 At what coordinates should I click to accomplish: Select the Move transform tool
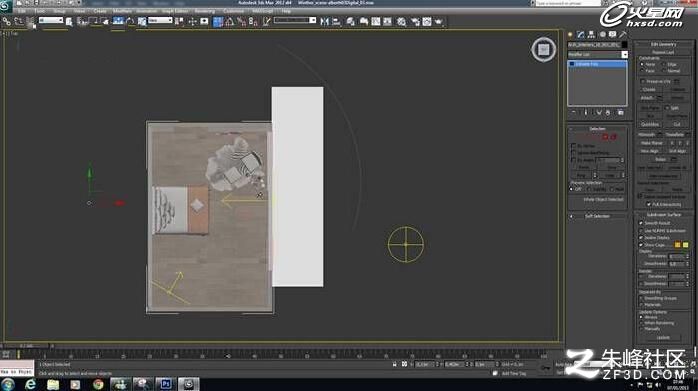point(118,21)
